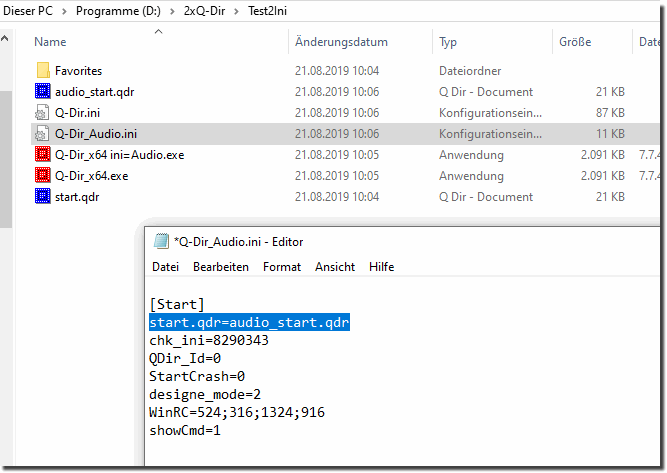Click the QDir_Id=0 line
The height and width of the screenshot is (473, 667).
click(x=185, y=358)
